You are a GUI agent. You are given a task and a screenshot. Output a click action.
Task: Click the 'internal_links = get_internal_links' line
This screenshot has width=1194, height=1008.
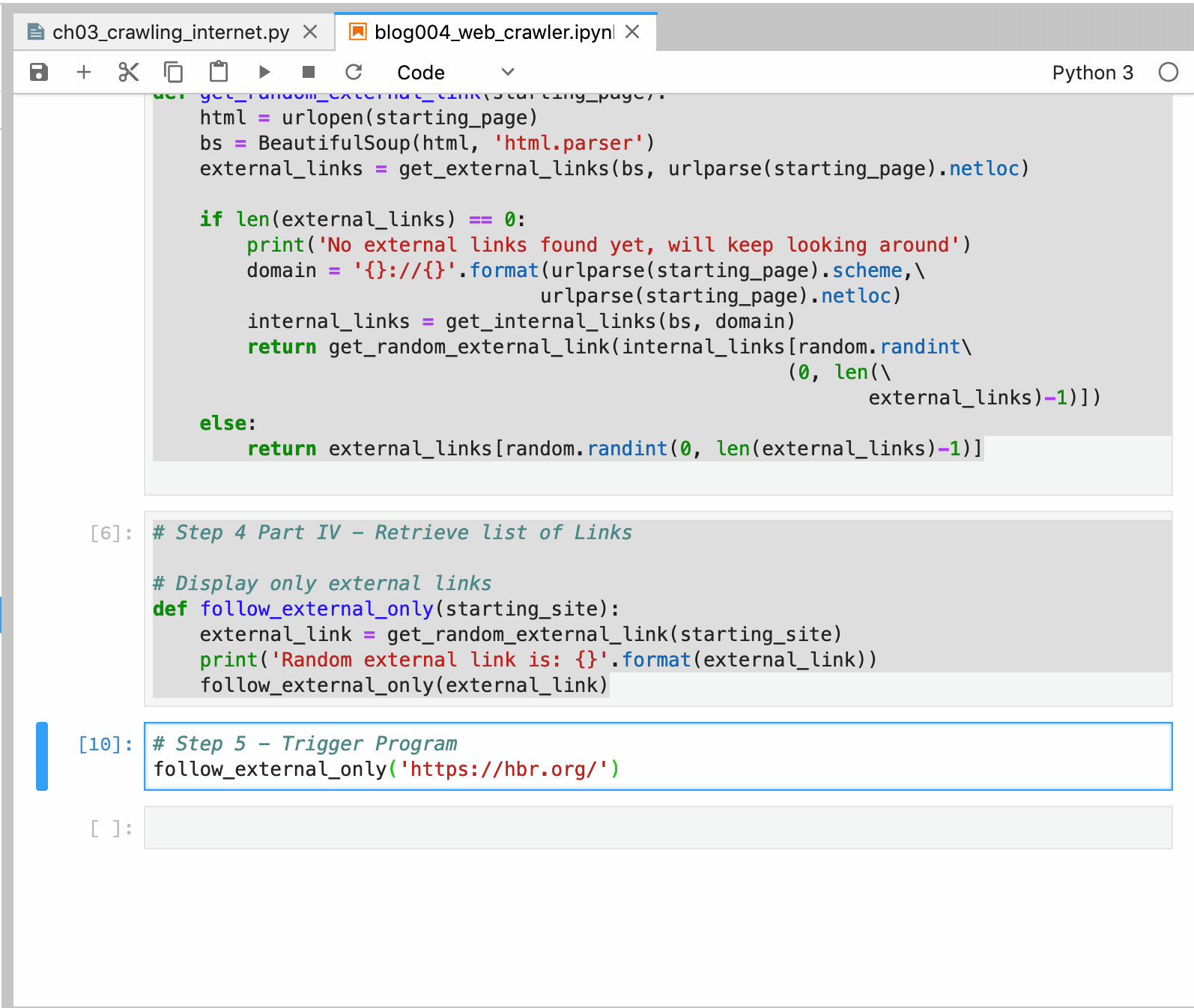coord(521,321)
